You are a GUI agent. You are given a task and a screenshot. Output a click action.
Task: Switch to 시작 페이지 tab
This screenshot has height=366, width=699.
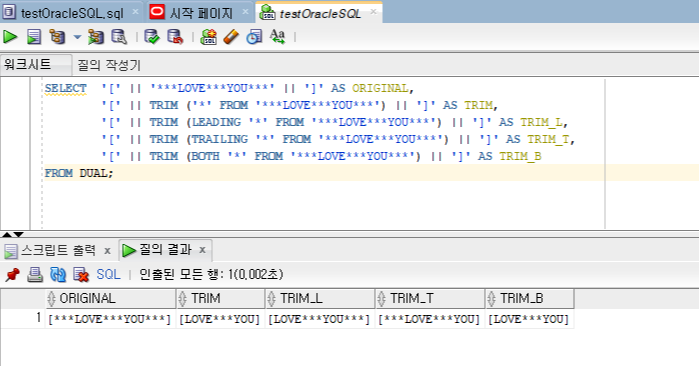(201, 13)
